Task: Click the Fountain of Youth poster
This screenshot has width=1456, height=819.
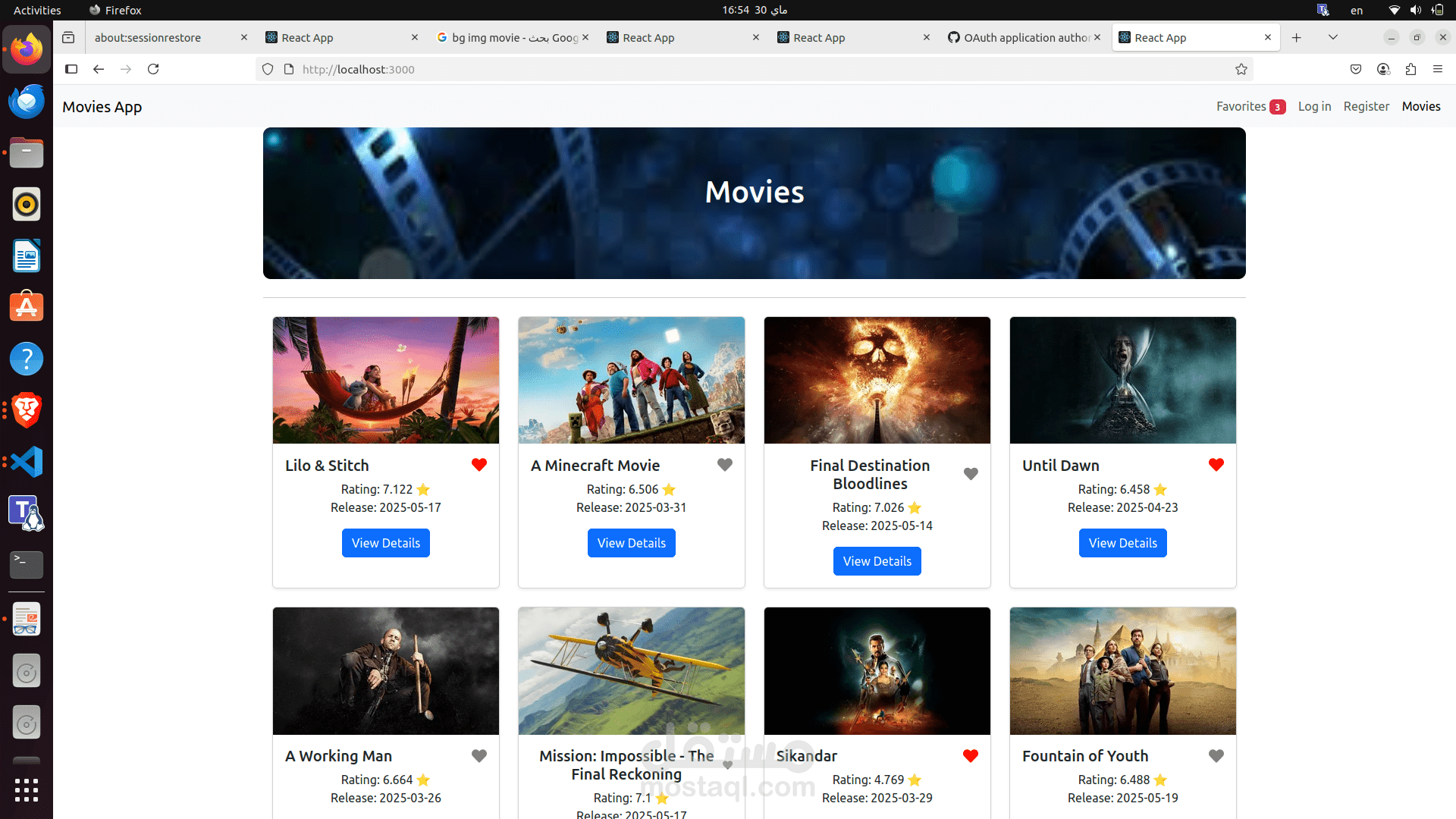Action: click(1123, 671)
